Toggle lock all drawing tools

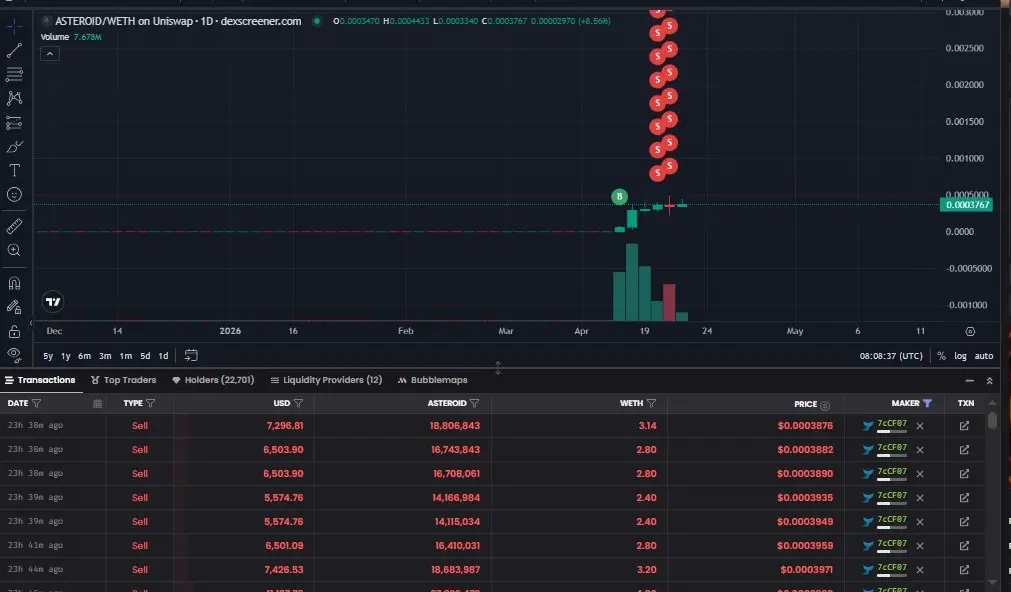pos(14,331)
